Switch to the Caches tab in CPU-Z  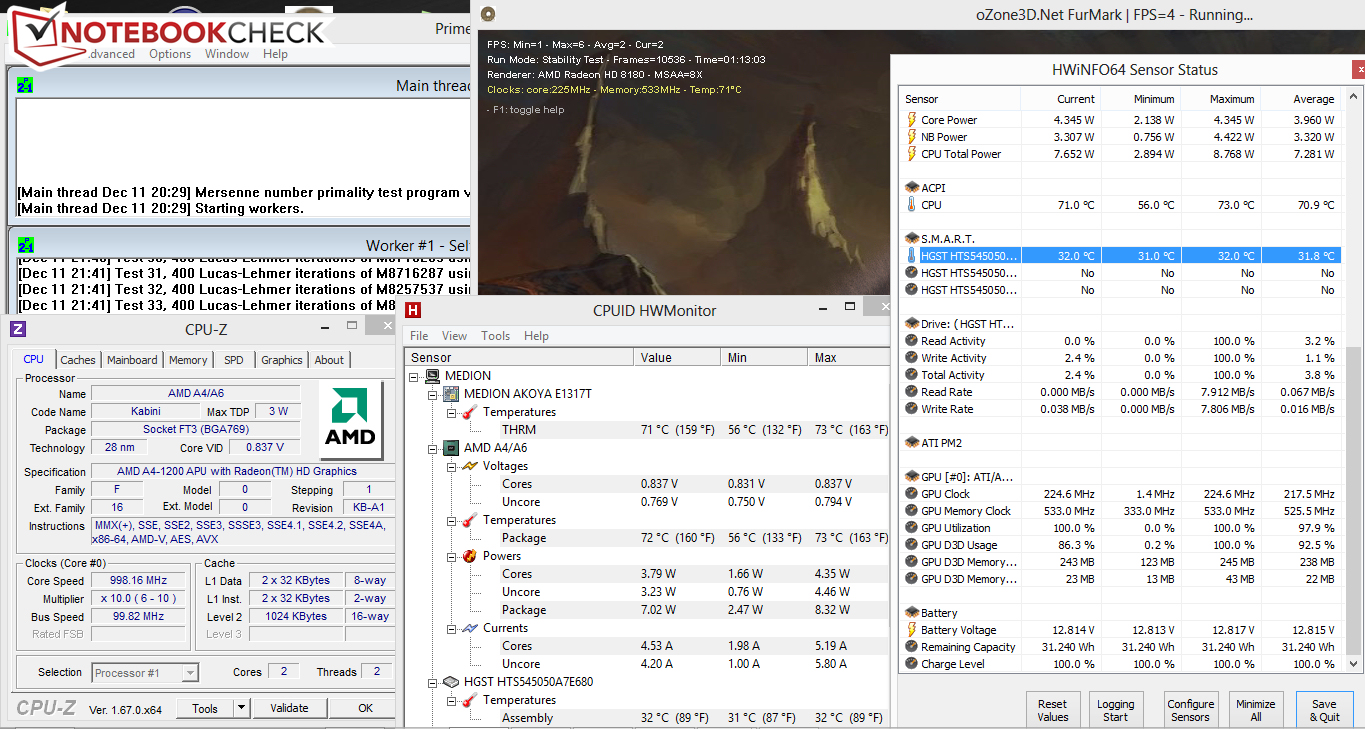78,360
